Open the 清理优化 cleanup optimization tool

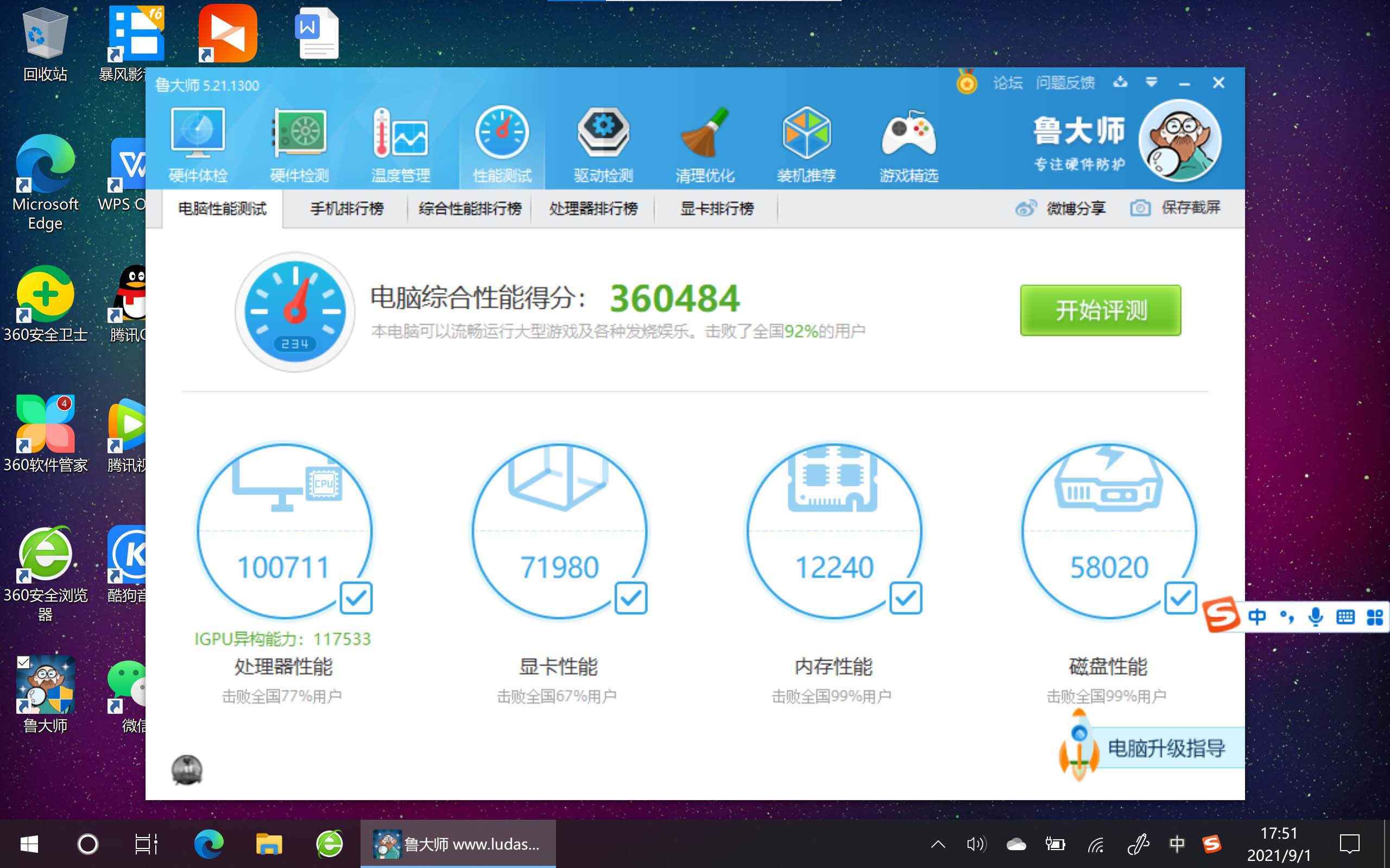pos(706,143)
